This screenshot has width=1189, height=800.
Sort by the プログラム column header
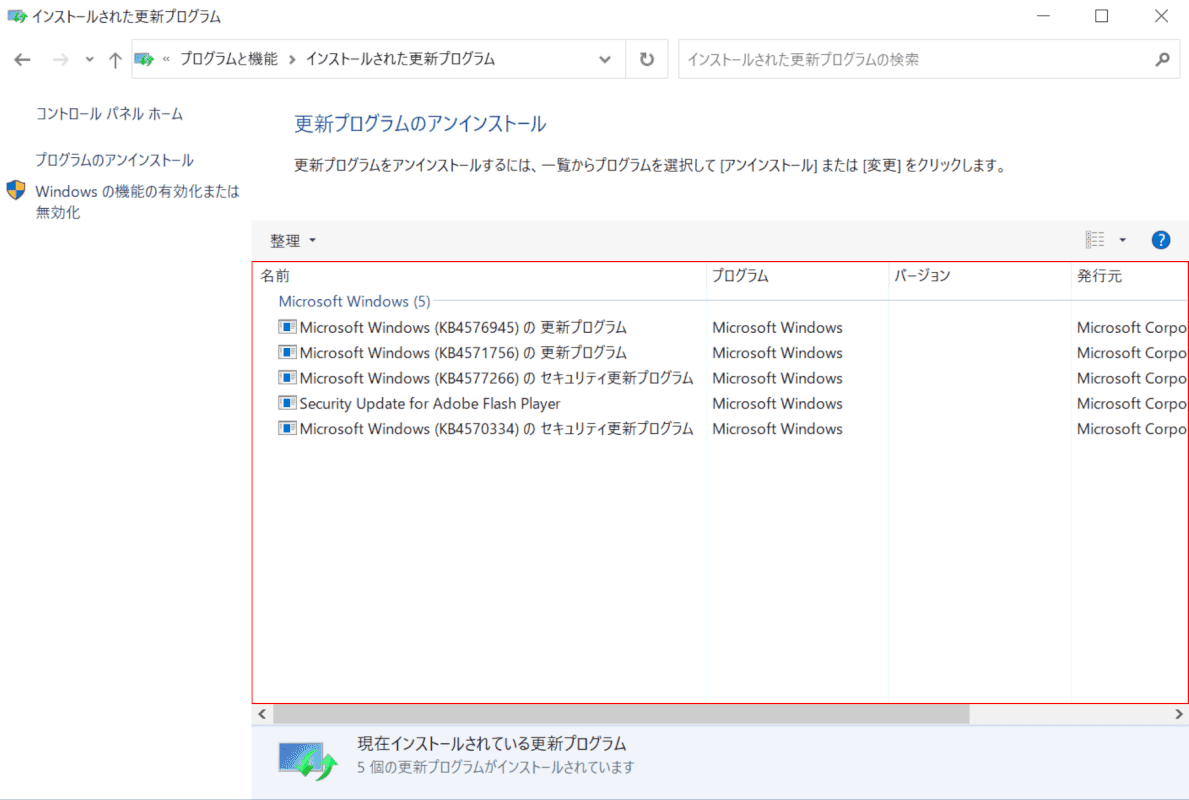click(x=797, y=276)
